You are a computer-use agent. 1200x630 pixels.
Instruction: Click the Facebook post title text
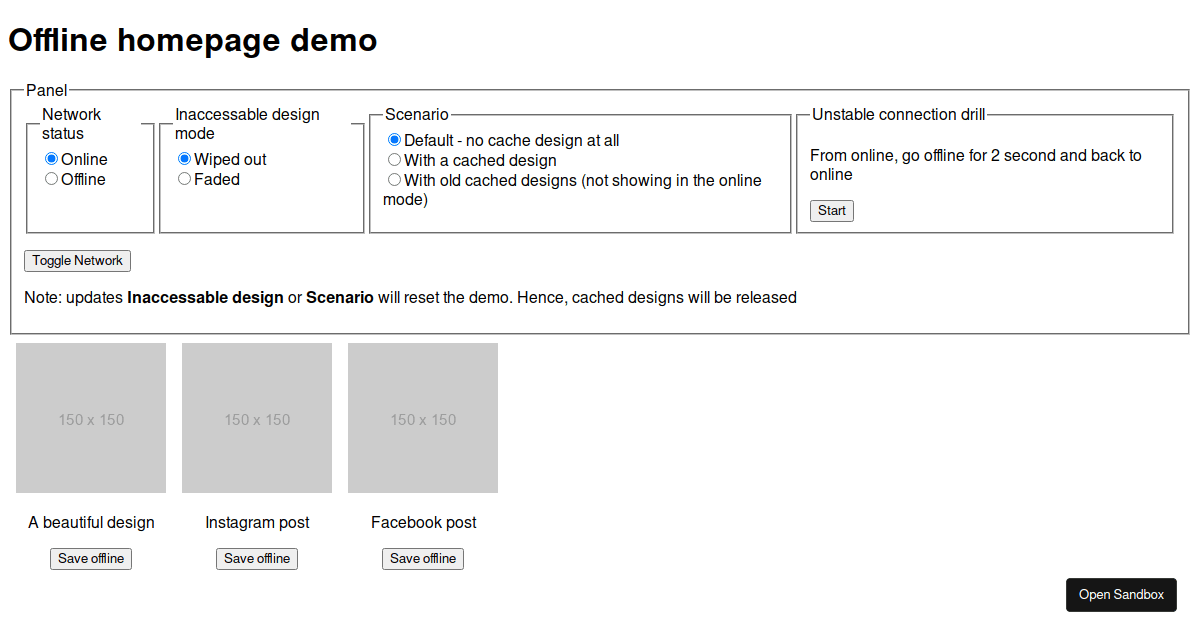click(423, 522)
